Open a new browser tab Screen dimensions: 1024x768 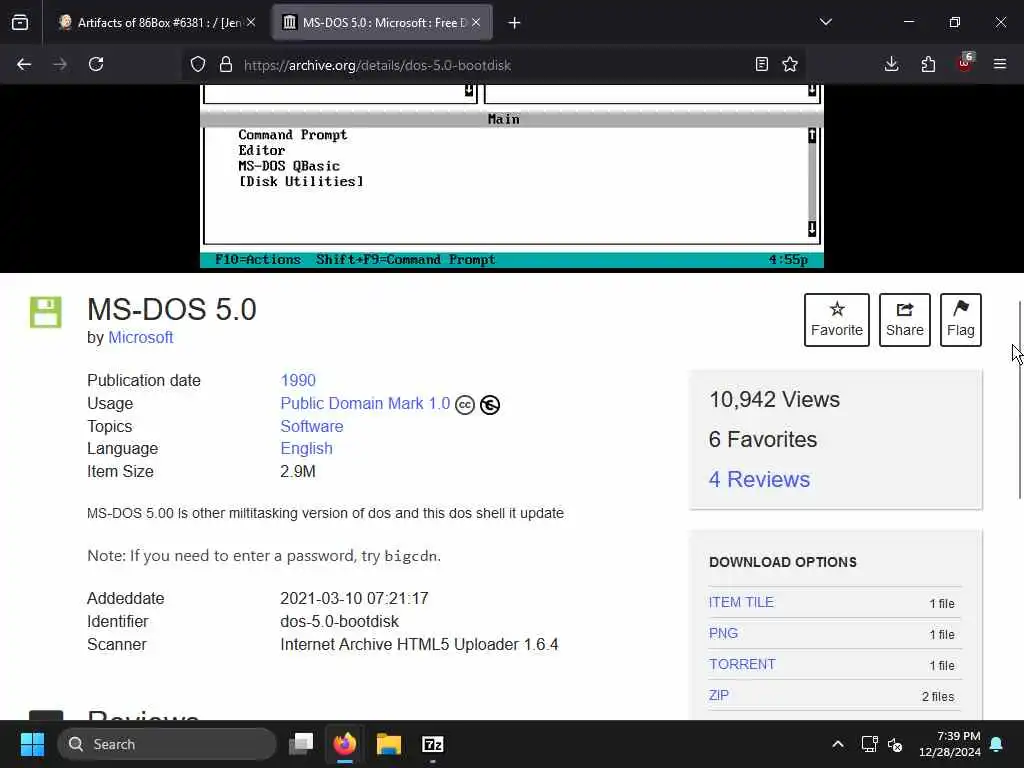[x=515, y=23]
